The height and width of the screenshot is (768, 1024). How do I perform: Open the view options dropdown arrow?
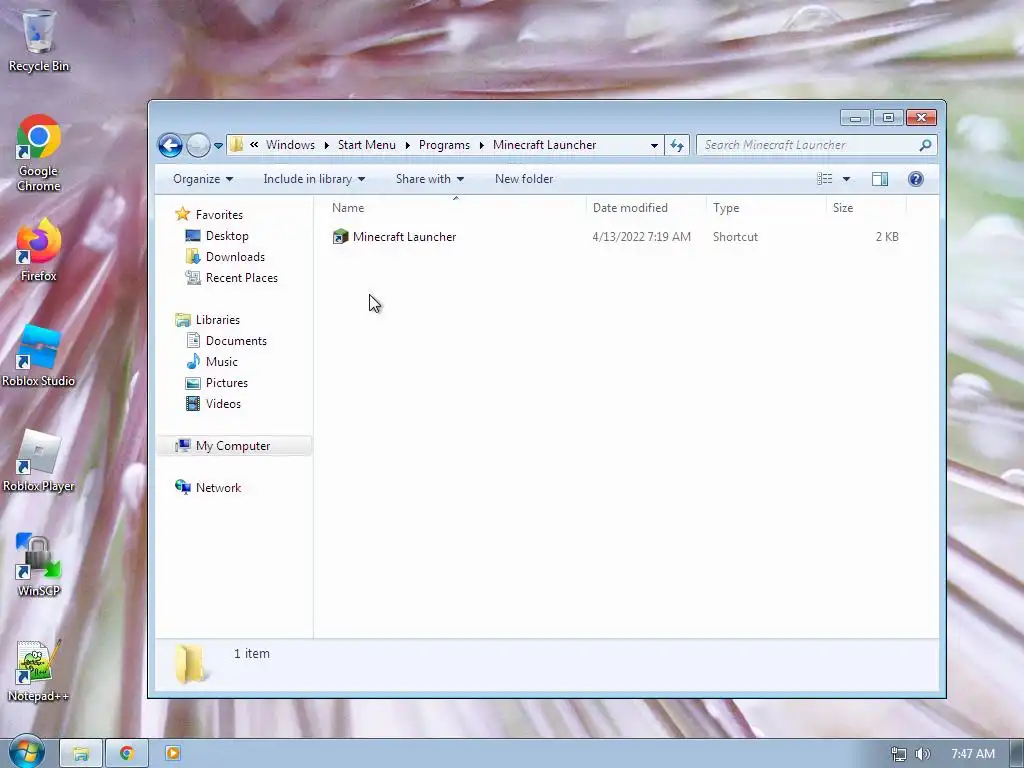pyautogui.click(x=846, y=179)
